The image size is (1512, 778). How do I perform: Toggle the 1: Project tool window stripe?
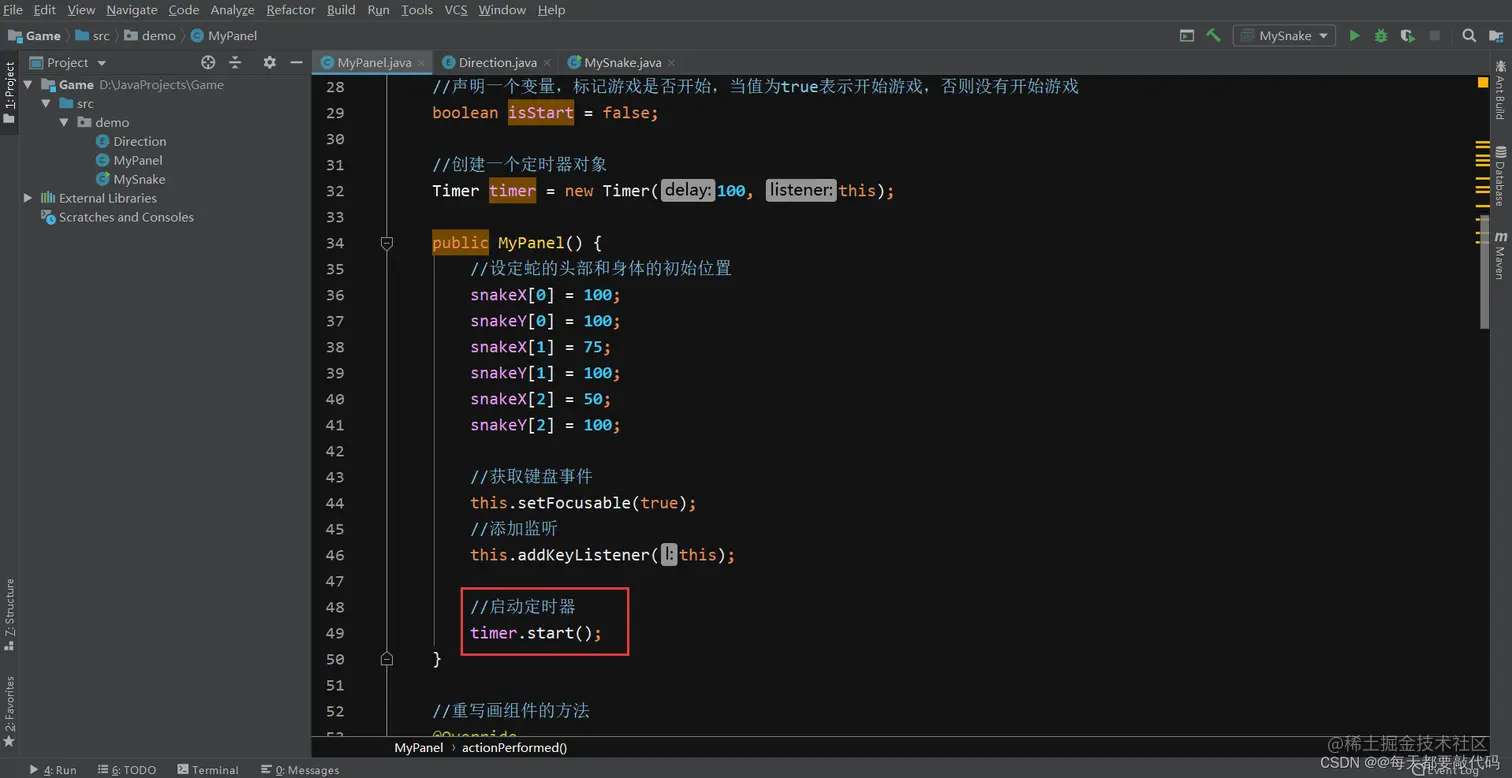coord(9,93)
